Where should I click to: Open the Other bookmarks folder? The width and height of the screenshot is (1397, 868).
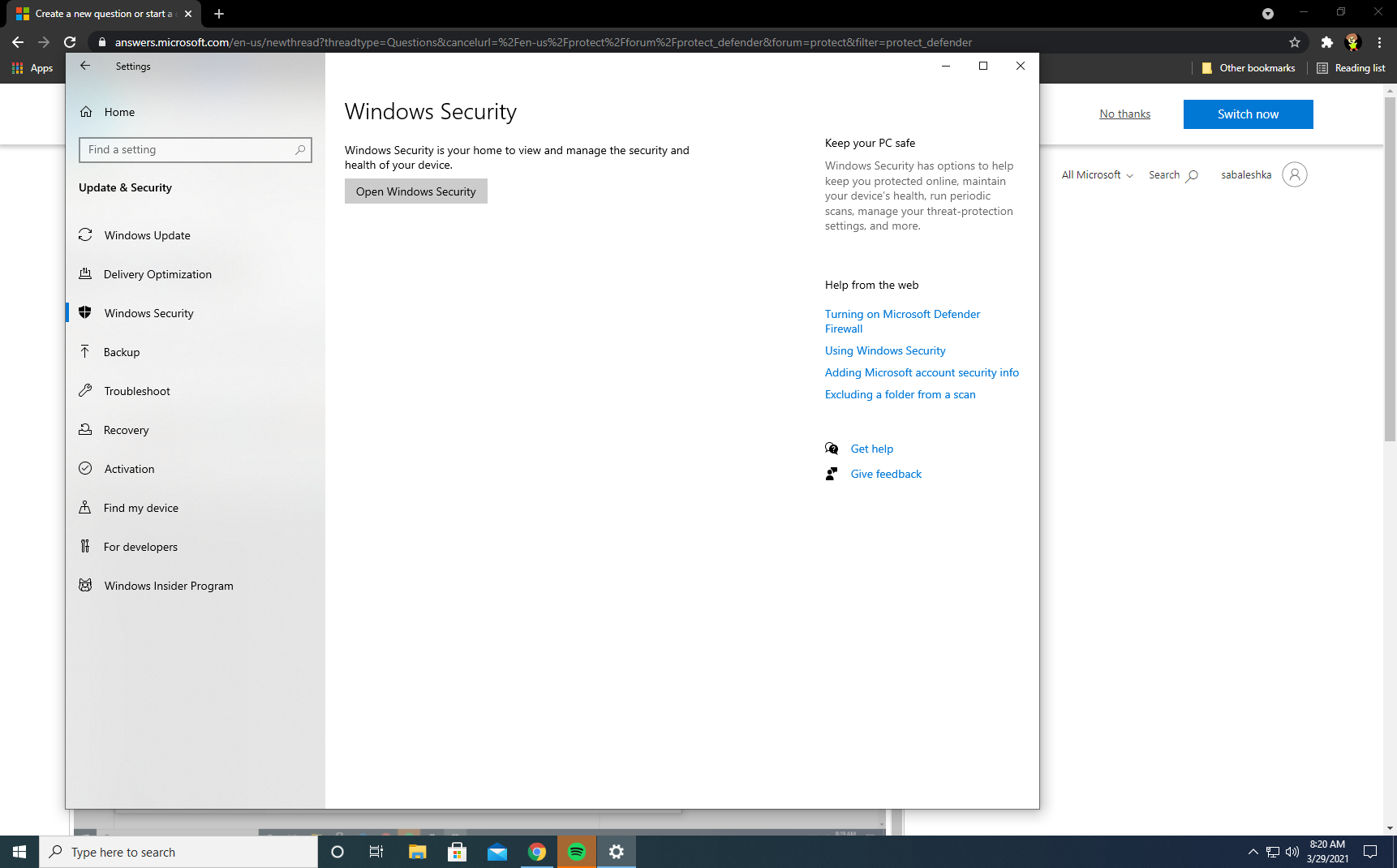[1248, 68]
